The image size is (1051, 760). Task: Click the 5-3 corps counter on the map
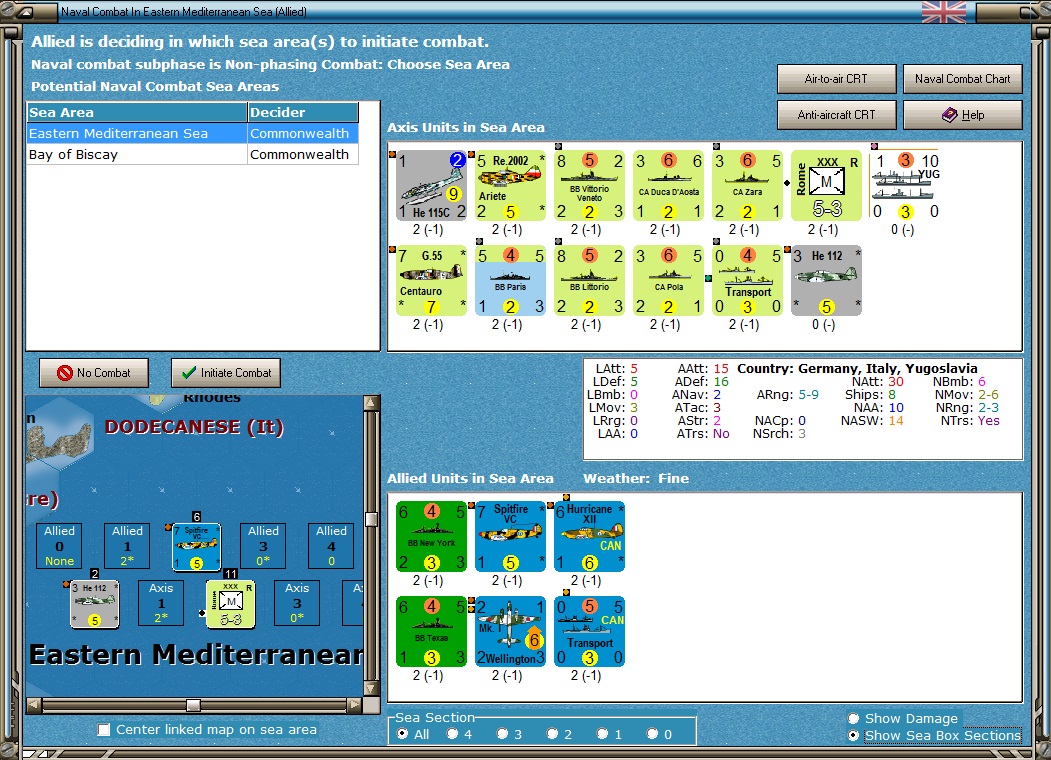click(x=231, y=605)
